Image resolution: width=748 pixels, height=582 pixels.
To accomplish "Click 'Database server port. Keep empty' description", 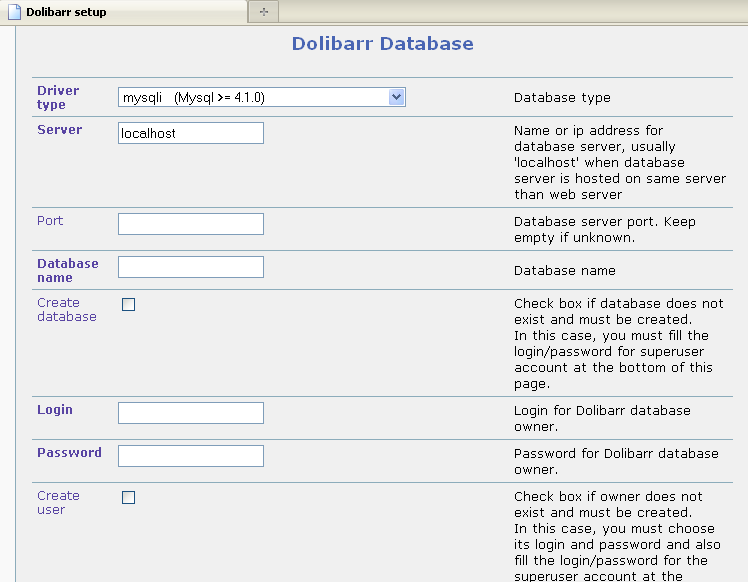I will [604, 229].
